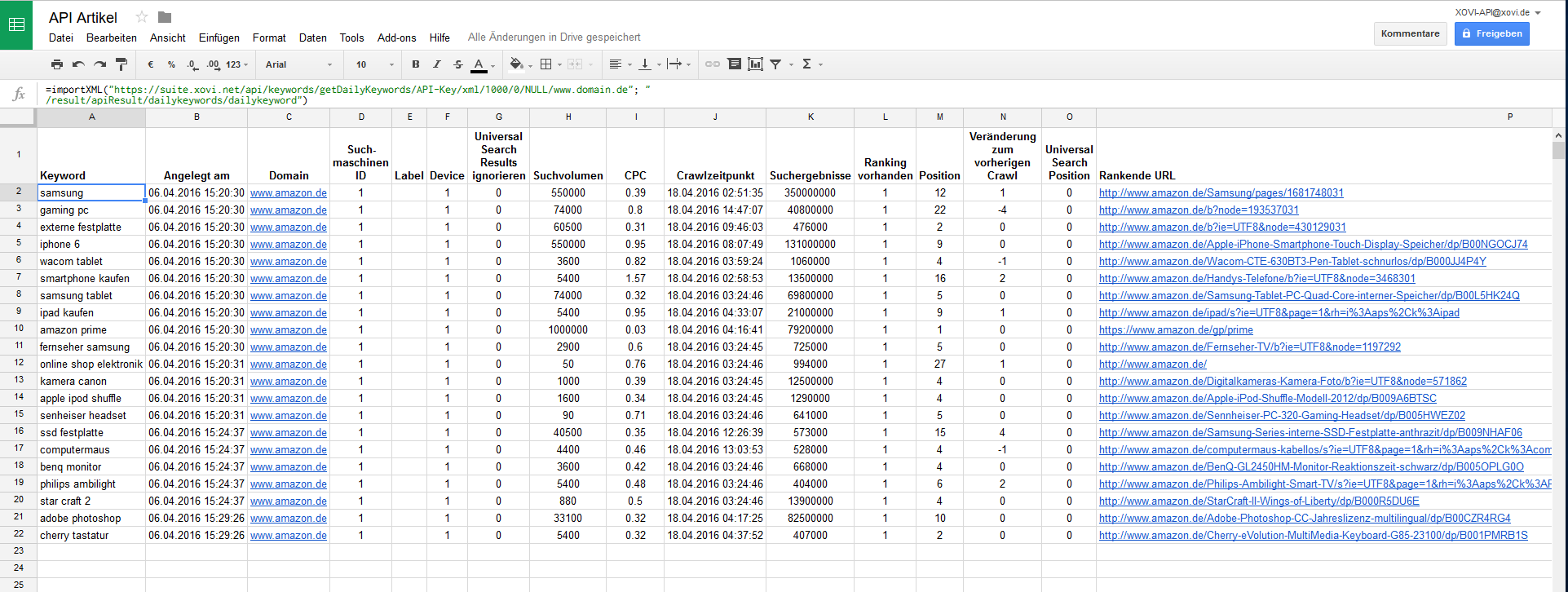Viewport: 1568px width, 592px height.
Task: Click the insert link icon
Action: point(713,64)
